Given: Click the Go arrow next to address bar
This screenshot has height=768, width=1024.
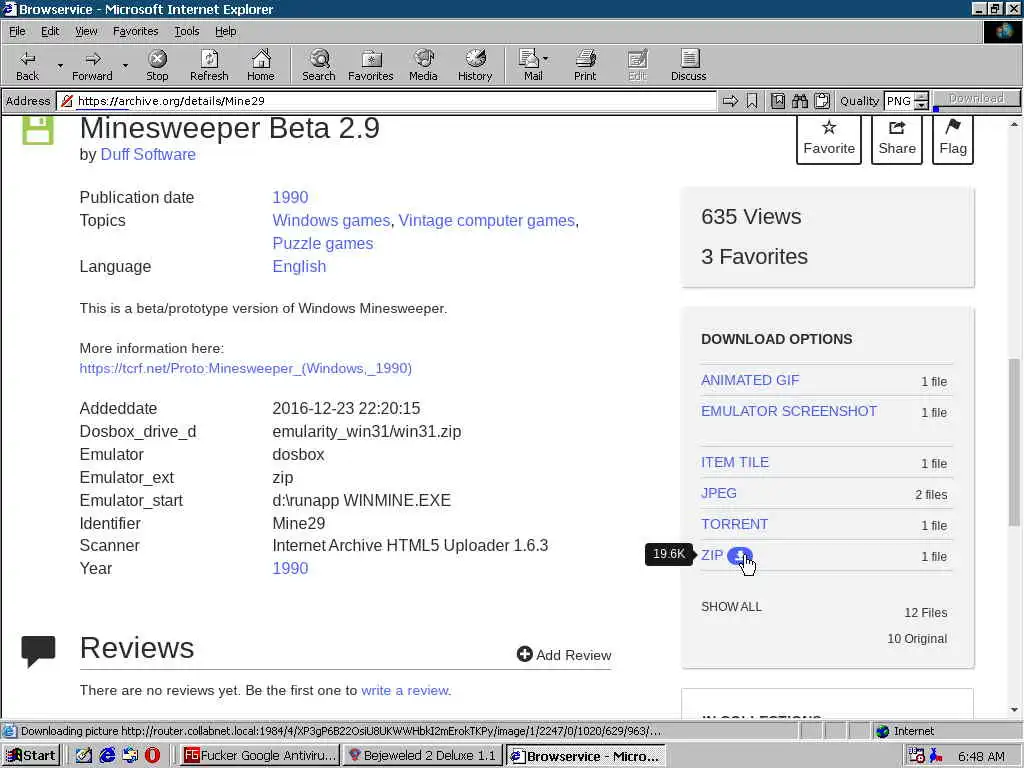Looking at the screenshot, I should pyautogui.click(x=730, y=101).
